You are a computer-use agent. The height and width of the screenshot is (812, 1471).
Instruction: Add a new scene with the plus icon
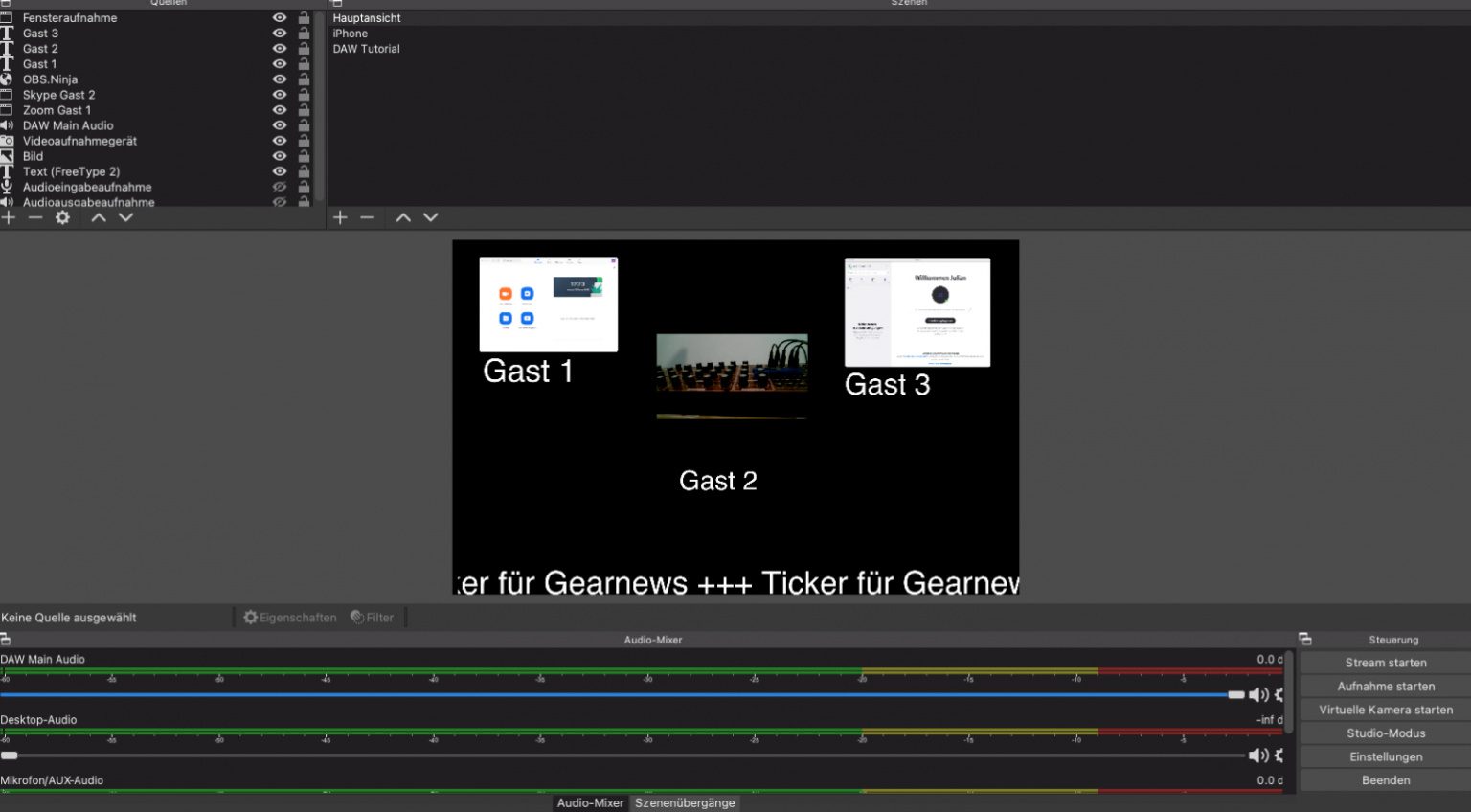pyautogui.click(x=340, y=218)
